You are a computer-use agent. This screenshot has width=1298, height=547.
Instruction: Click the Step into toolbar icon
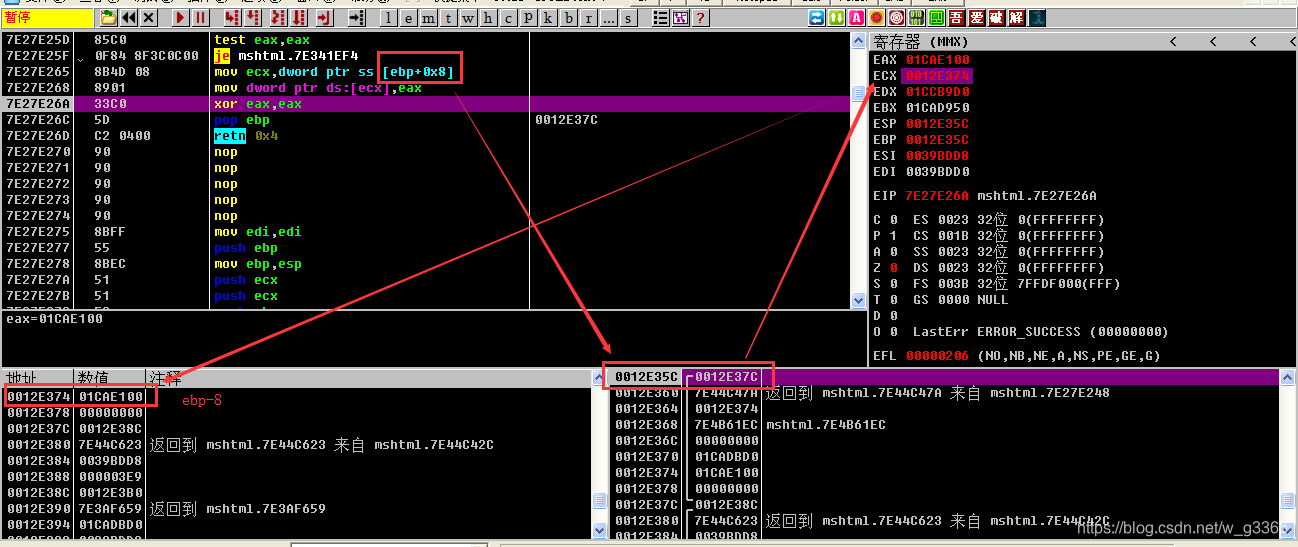pos(232,17)
